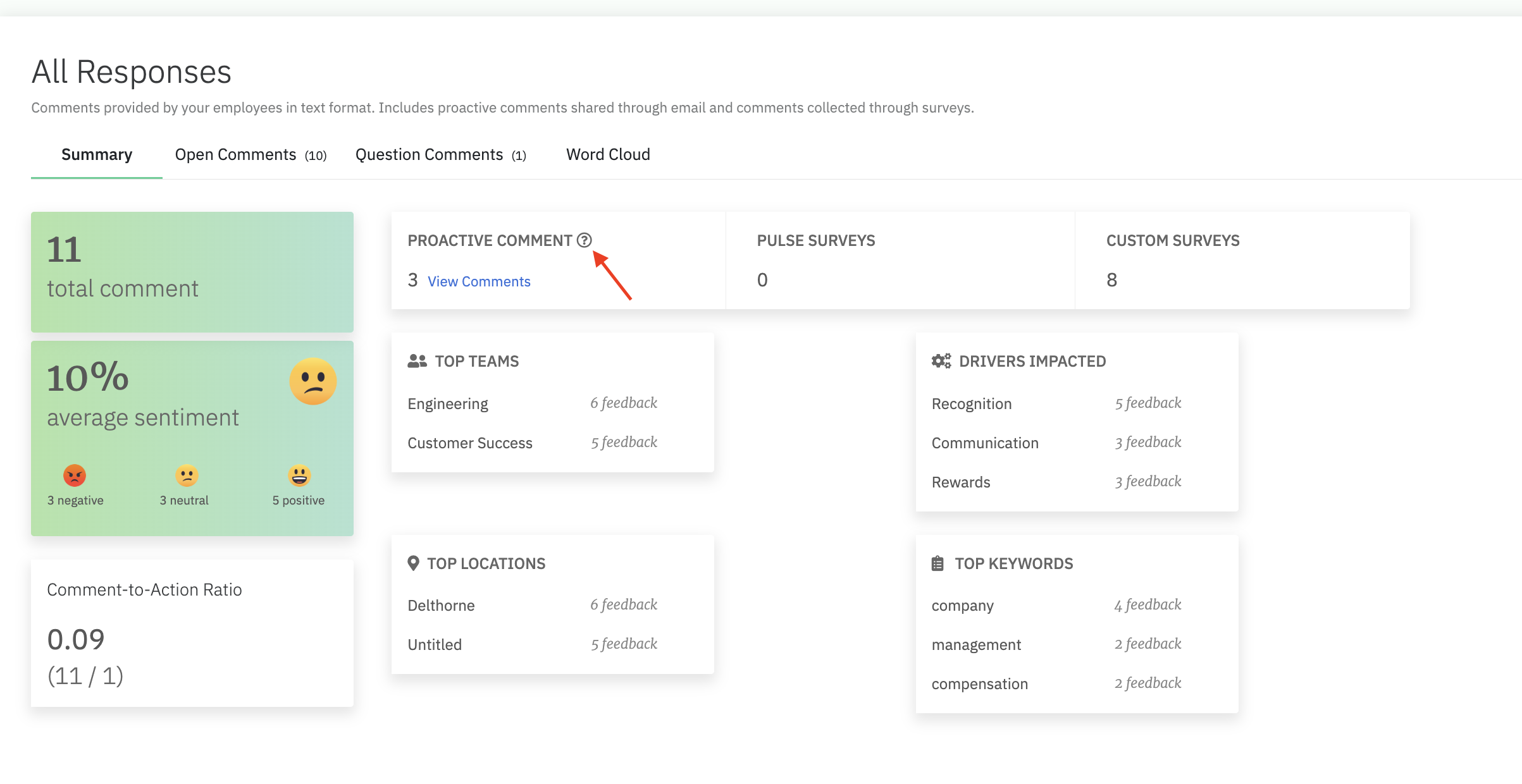1522x784 pixels.
Task: Click the Proactive Comment help question-mark icon
Action: click(x=584, y=240)
